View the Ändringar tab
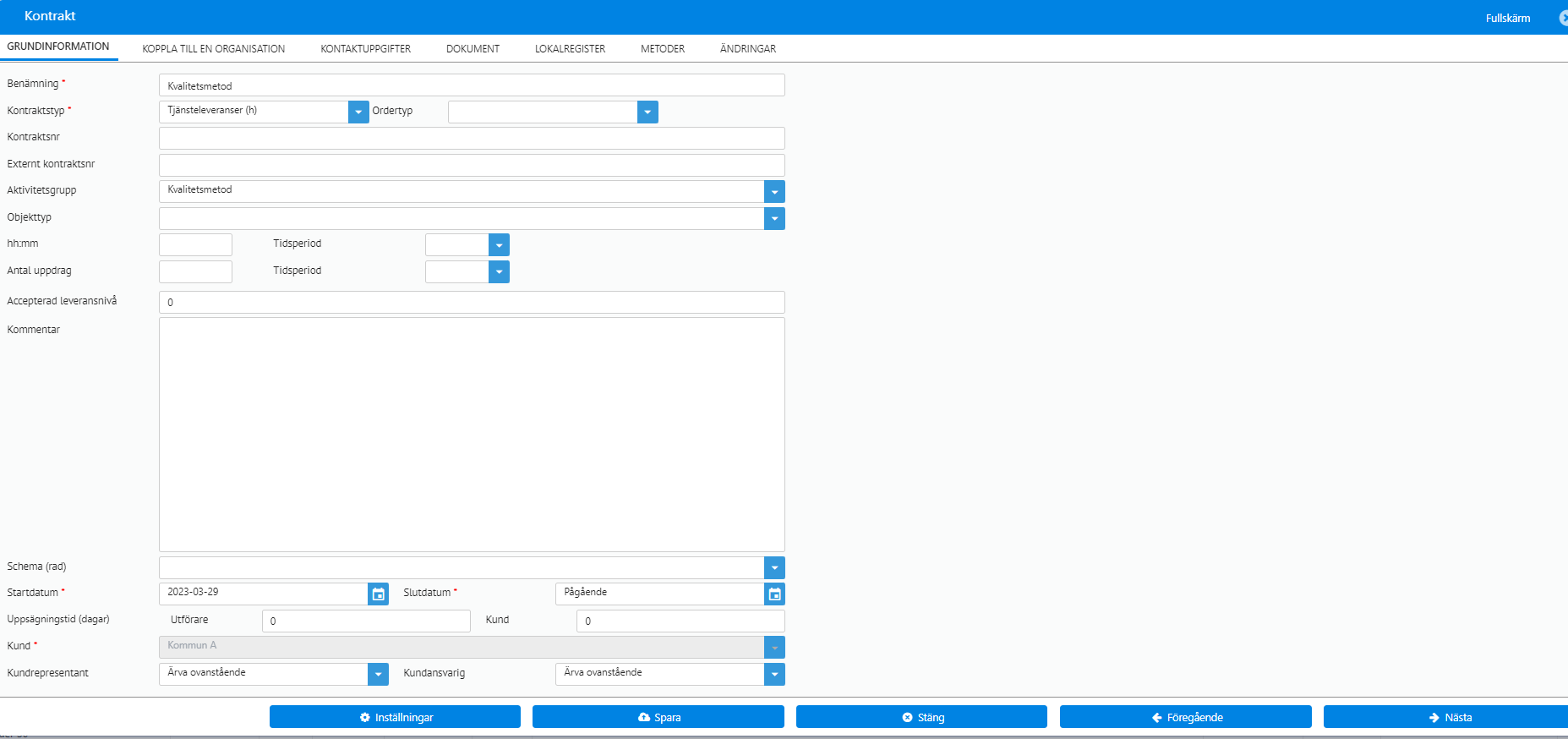 pos(748,49)
